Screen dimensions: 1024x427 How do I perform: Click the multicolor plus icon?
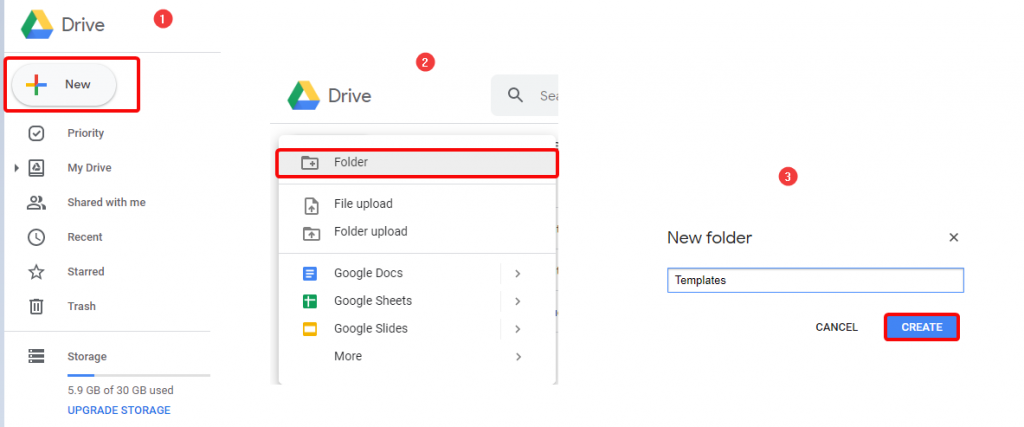coord(37,85)
